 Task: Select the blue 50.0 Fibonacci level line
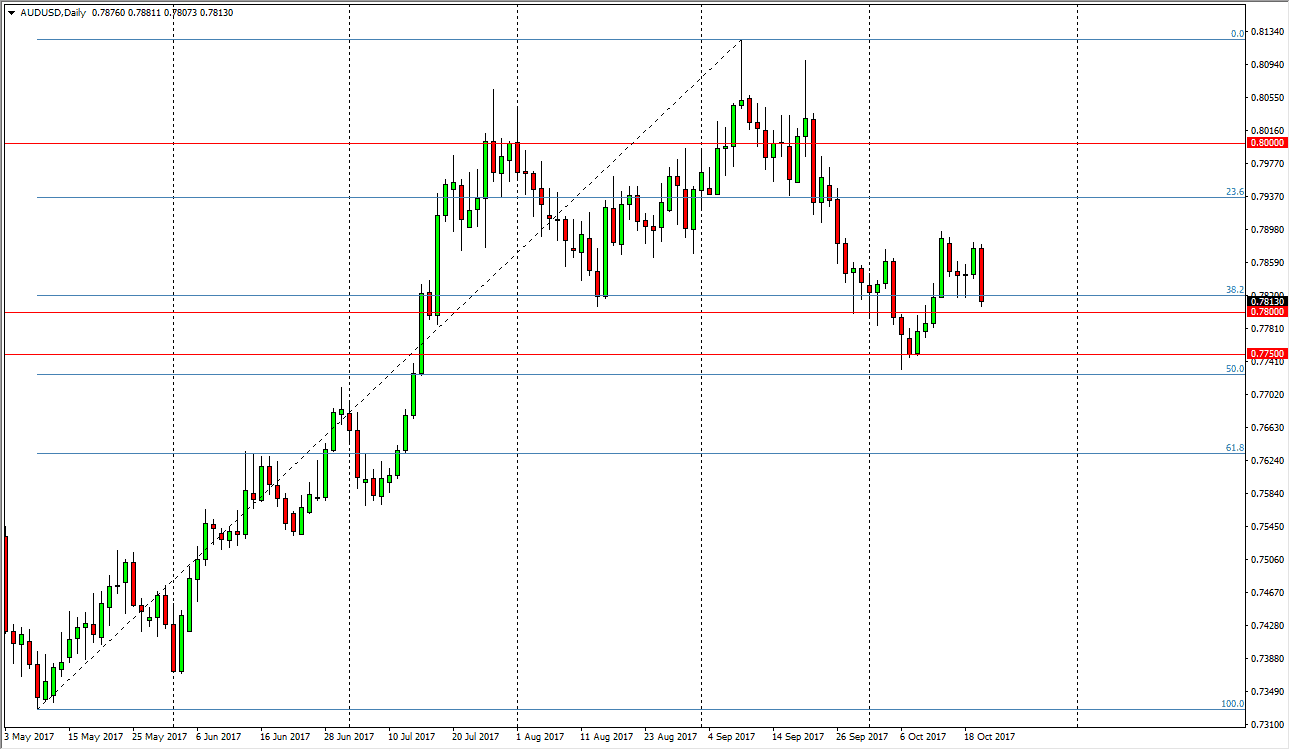pyautogui.click(x=600, y=372)
